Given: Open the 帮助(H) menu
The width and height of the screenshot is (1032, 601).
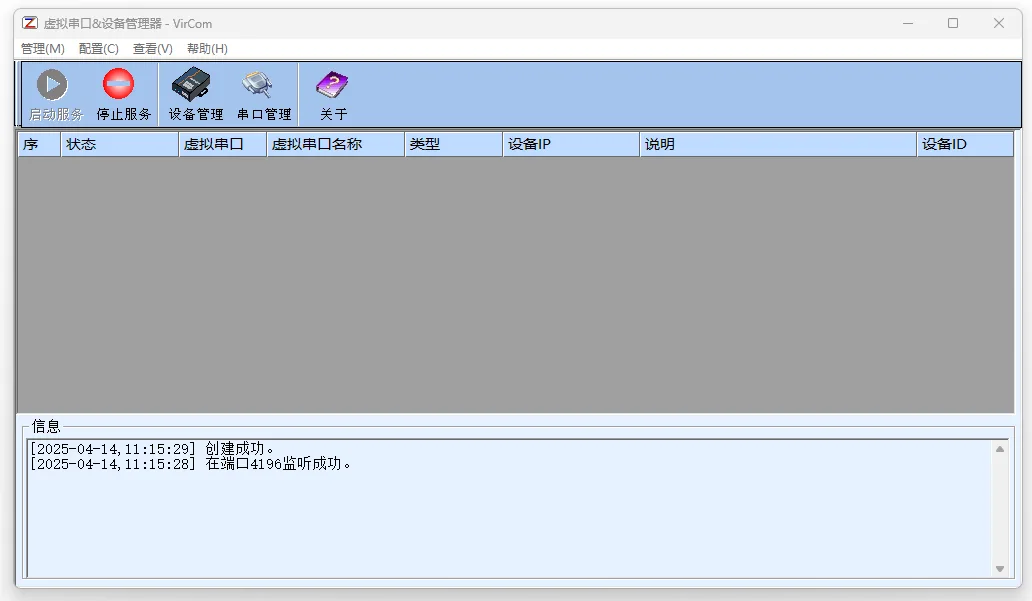Looking at the screenshot, I should tap(207, 49).
